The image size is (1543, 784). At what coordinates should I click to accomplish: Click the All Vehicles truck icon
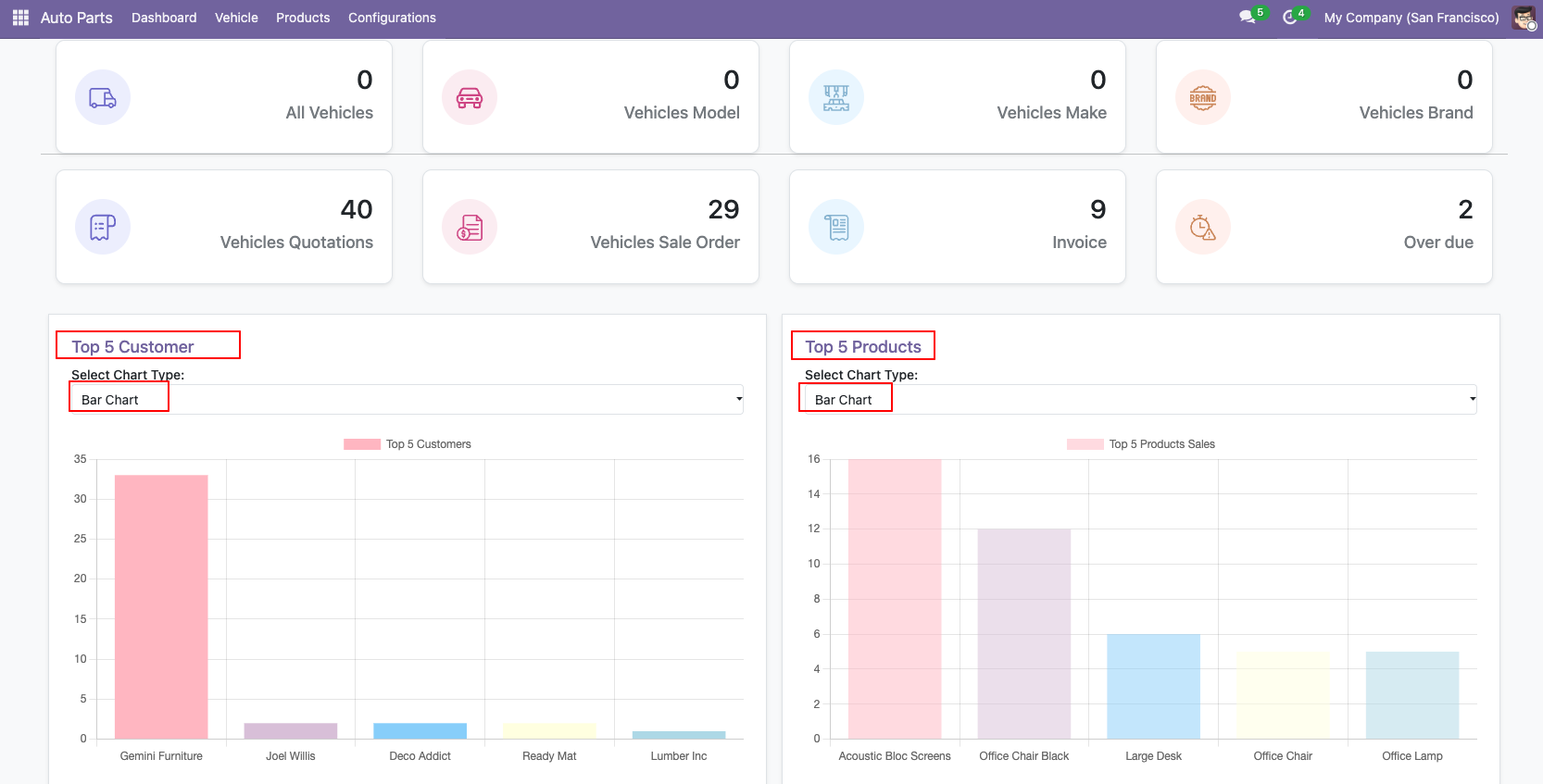click(x=103, y=98)
